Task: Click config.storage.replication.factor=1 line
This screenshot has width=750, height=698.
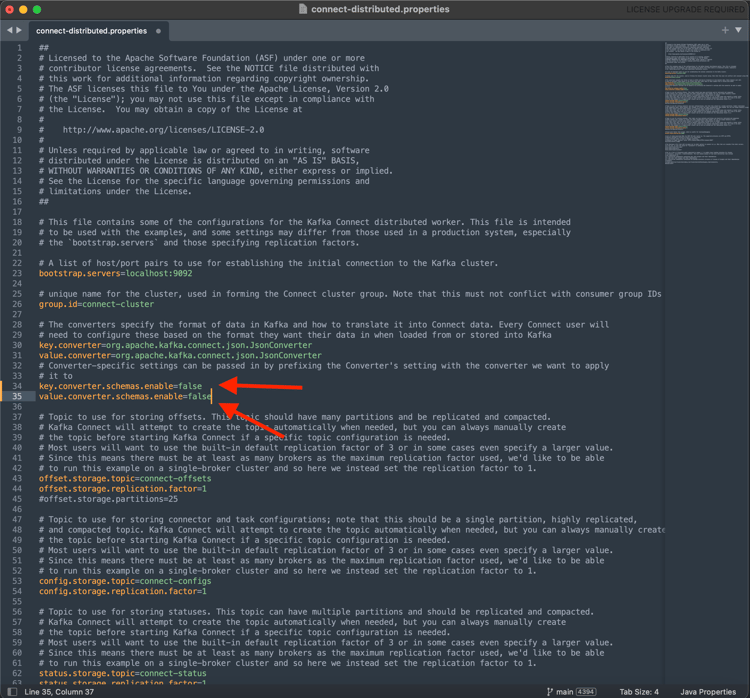Action: pyautogui.click(x=122, y=591)
